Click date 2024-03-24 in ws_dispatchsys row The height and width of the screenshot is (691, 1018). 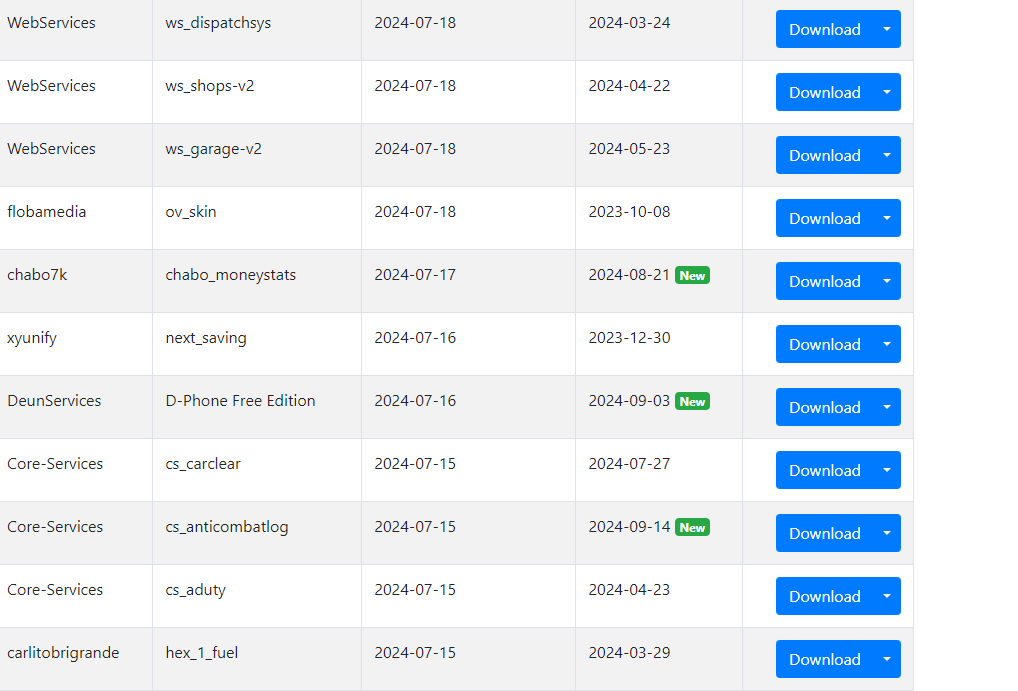pos(629,23)
